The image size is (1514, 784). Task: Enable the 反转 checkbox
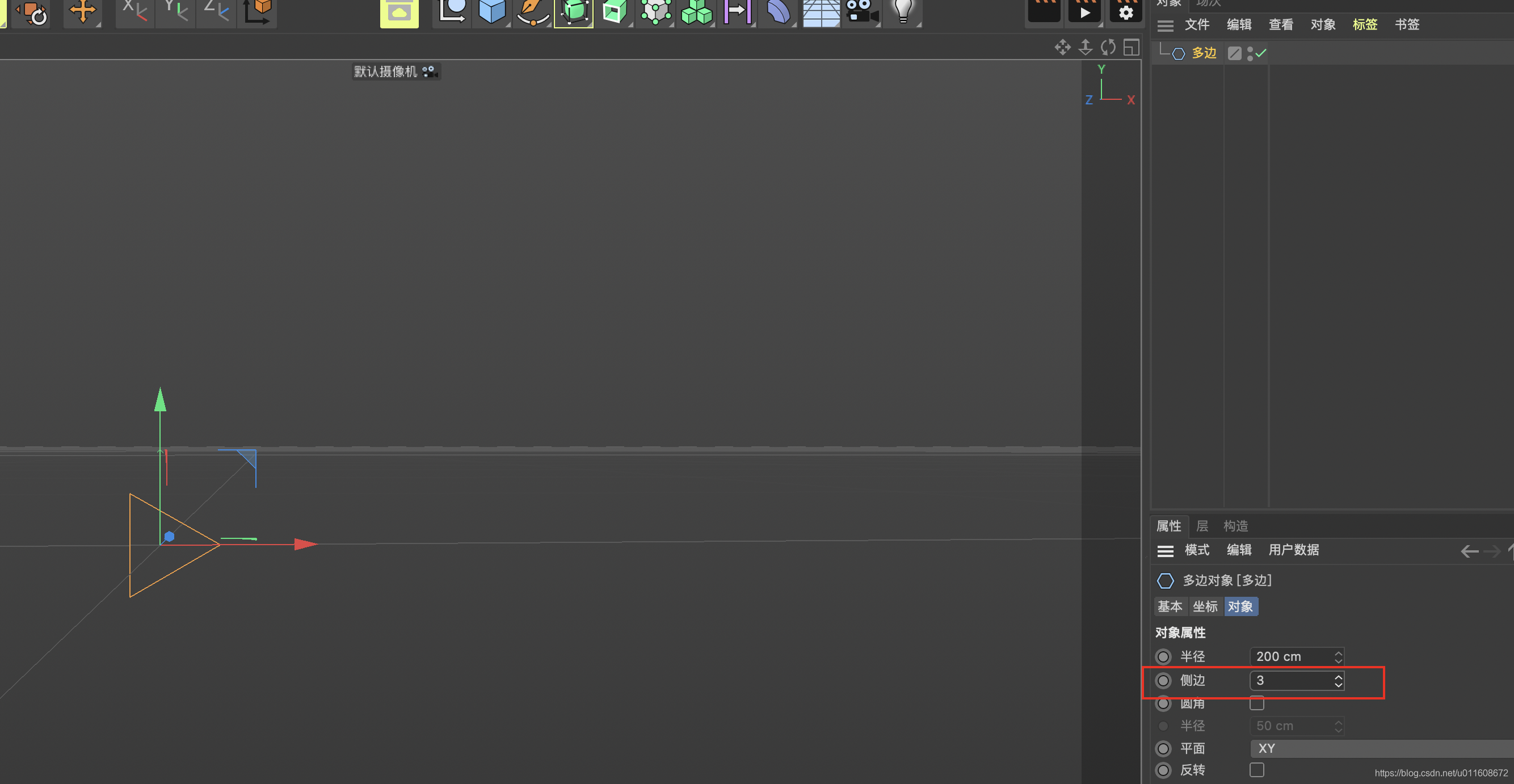click(1256, 769)
